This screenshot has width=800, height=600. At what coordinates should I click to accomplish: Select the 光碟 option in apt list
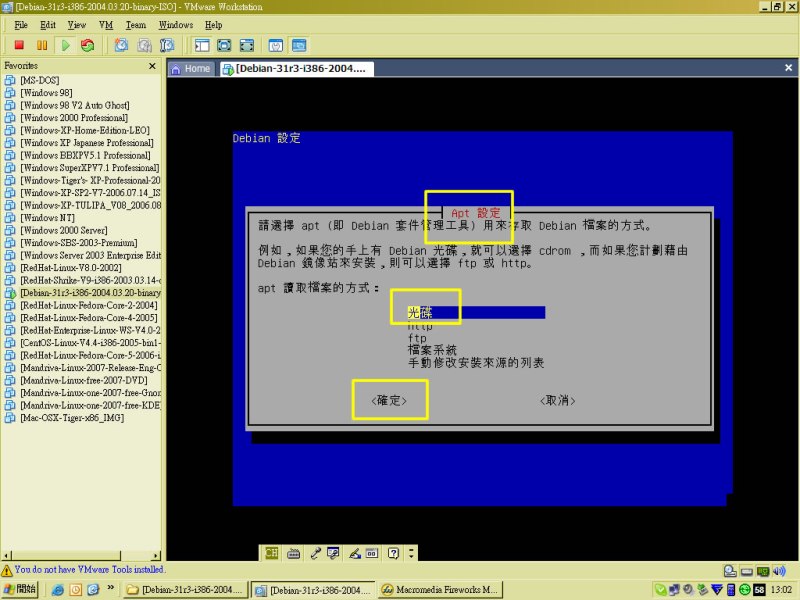coord(476,312)
